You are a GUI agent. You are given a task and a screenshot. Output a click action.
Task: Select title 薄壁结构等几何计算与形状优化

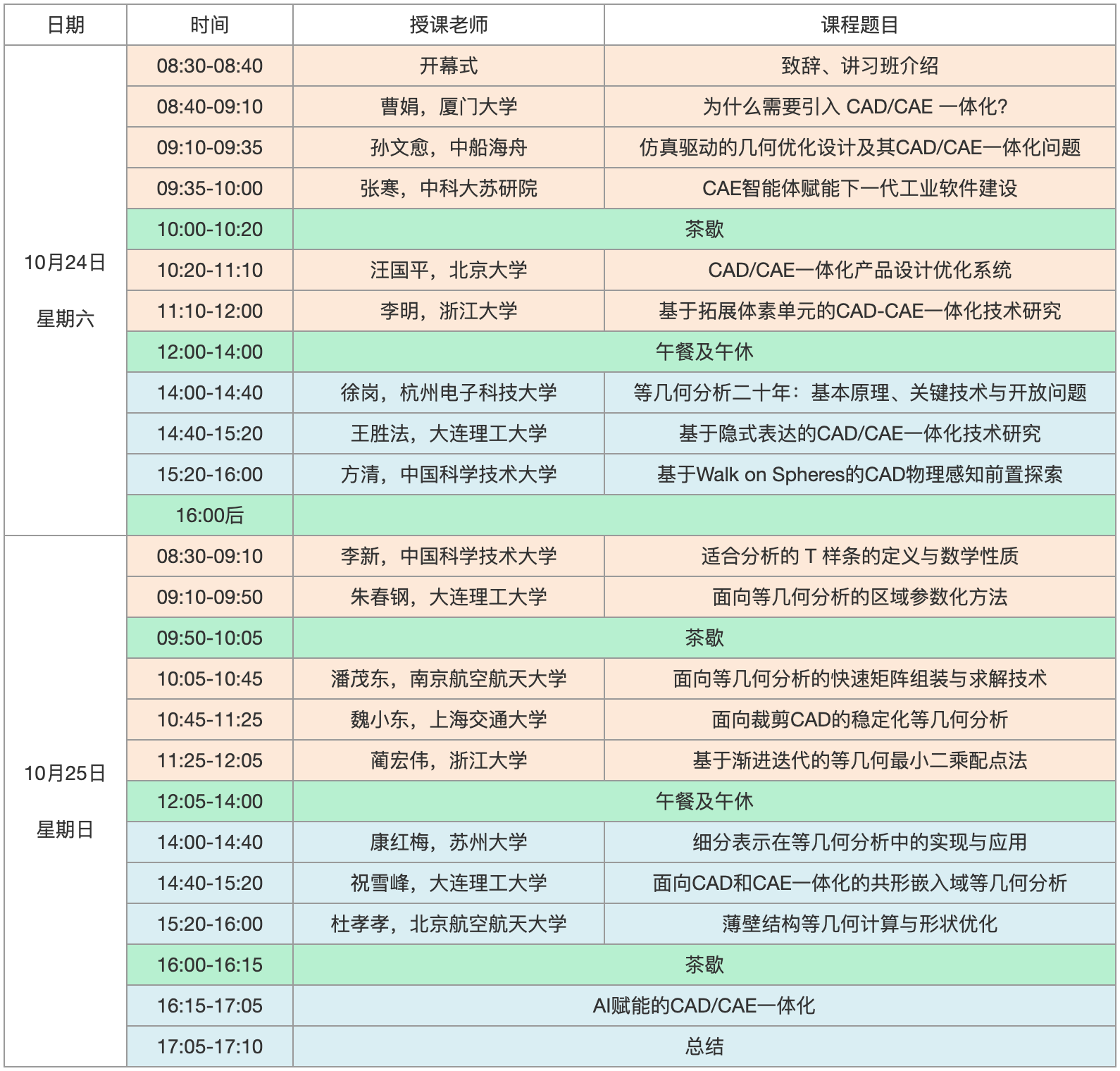pyautogui.click(x=860, y=924)
